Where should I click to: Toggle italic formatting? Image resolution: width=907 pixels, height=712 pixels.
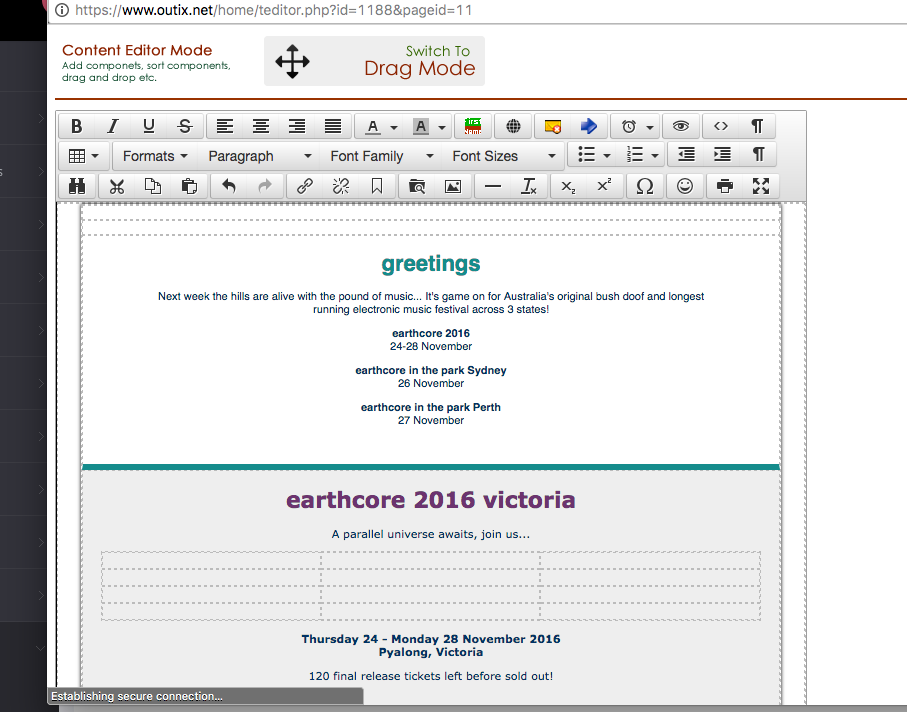[x=113, y=126]
